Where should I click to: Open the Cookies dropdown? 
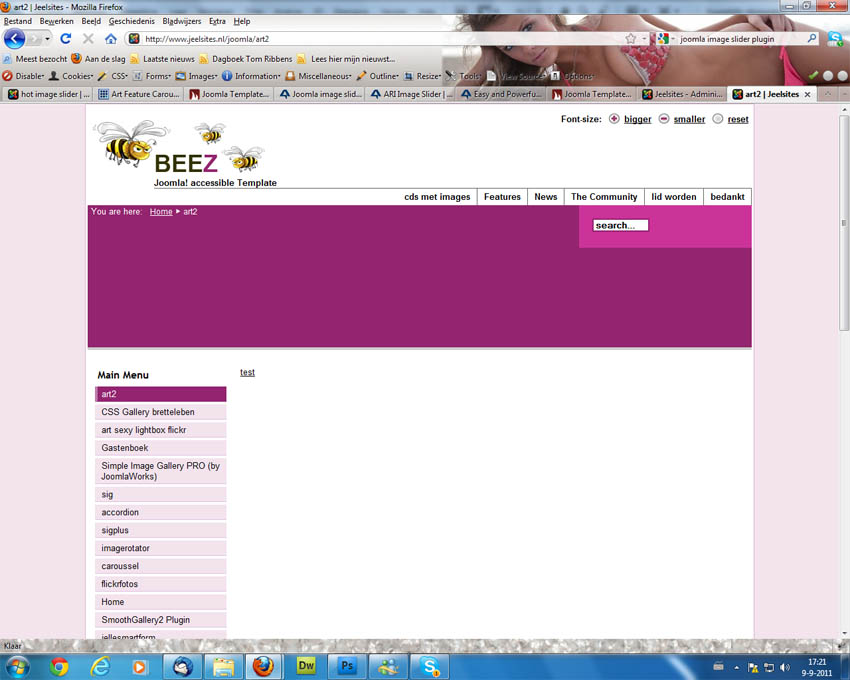click(71, 76)
